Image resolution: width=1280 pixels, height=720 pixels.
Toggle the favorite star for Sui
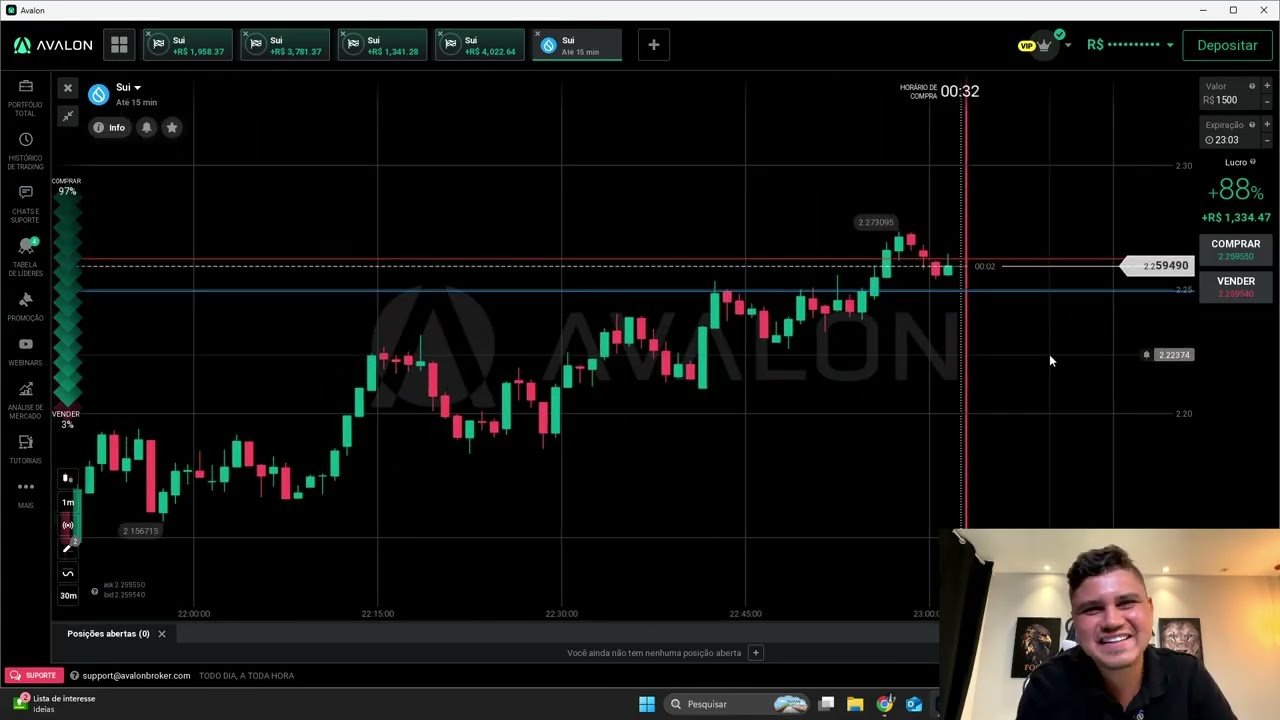click(x=171, y=127)
